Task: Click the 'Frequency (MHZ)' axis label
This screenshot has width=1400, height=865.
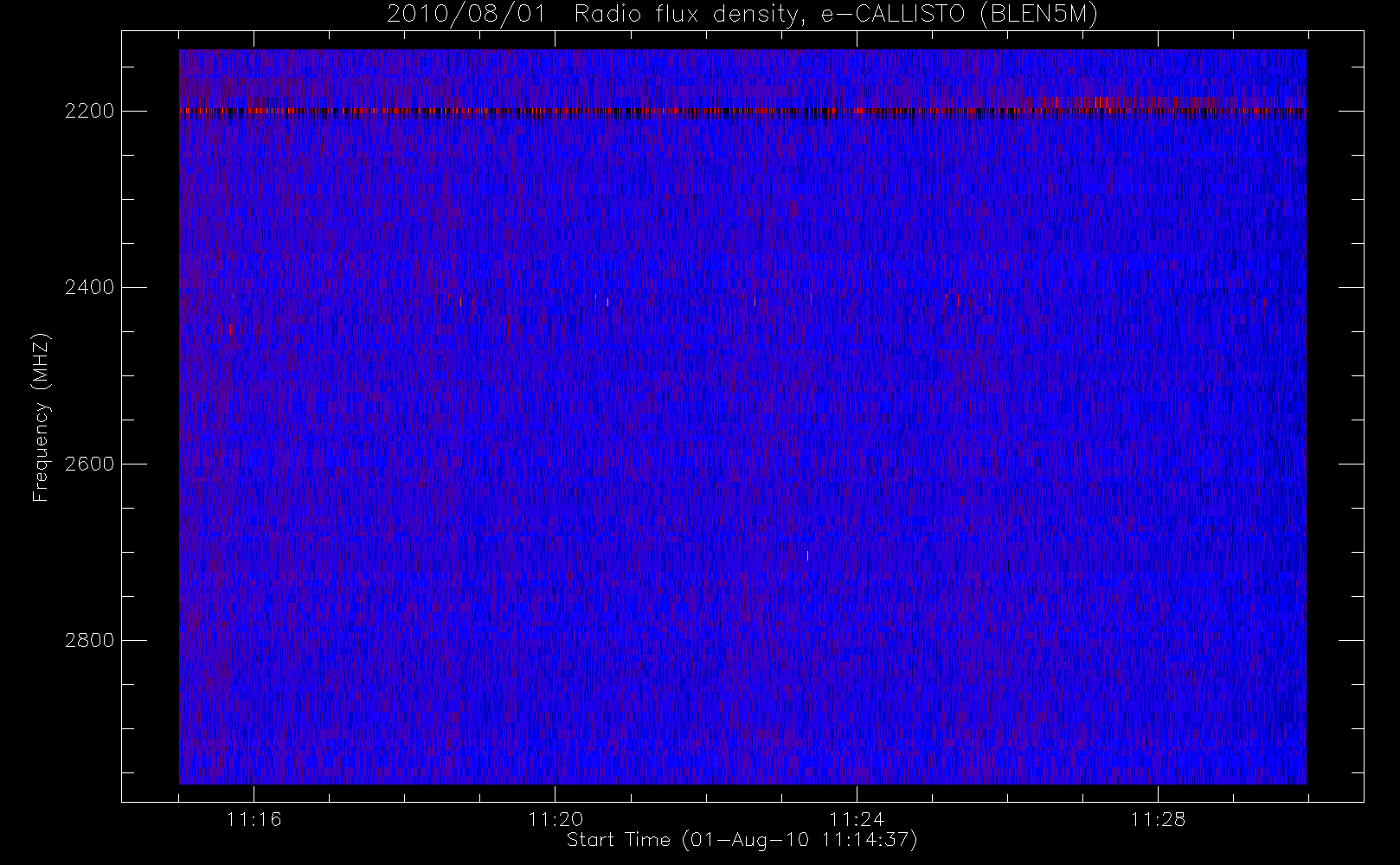Action: [41, 417]
